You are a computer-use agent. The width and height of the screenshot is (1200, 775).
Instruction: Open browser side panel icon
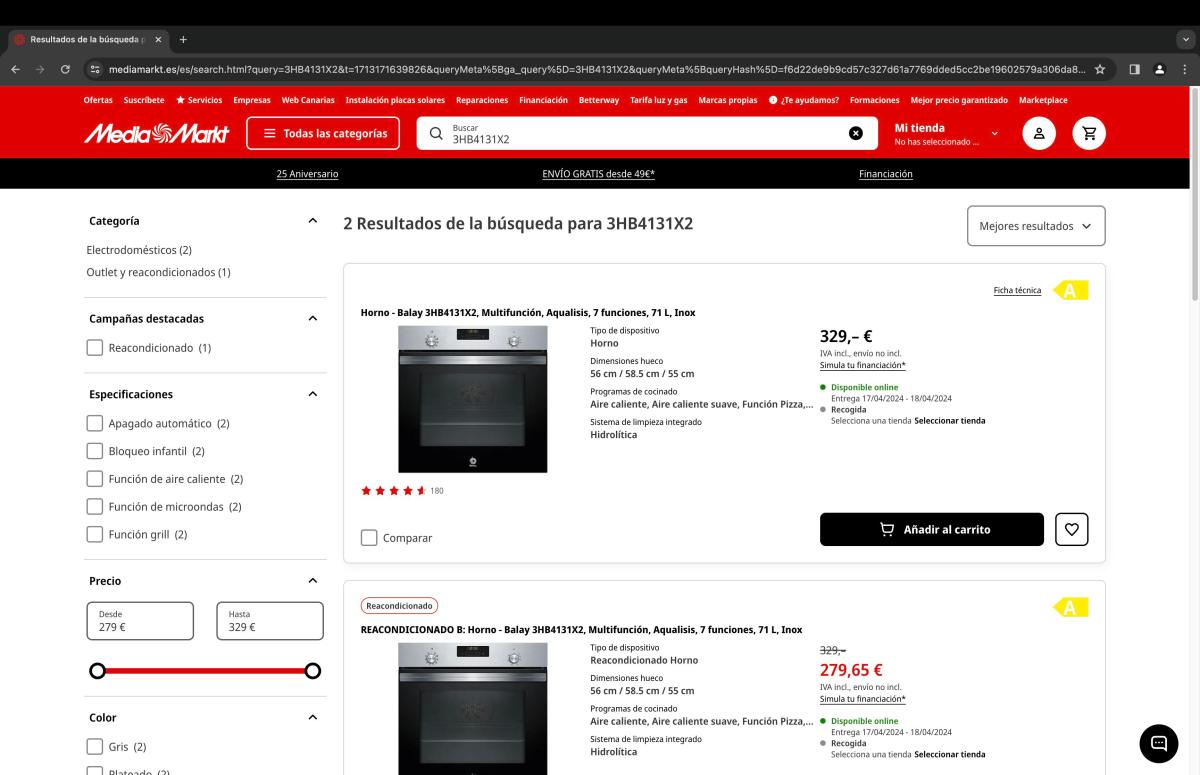pos(1135,69)
